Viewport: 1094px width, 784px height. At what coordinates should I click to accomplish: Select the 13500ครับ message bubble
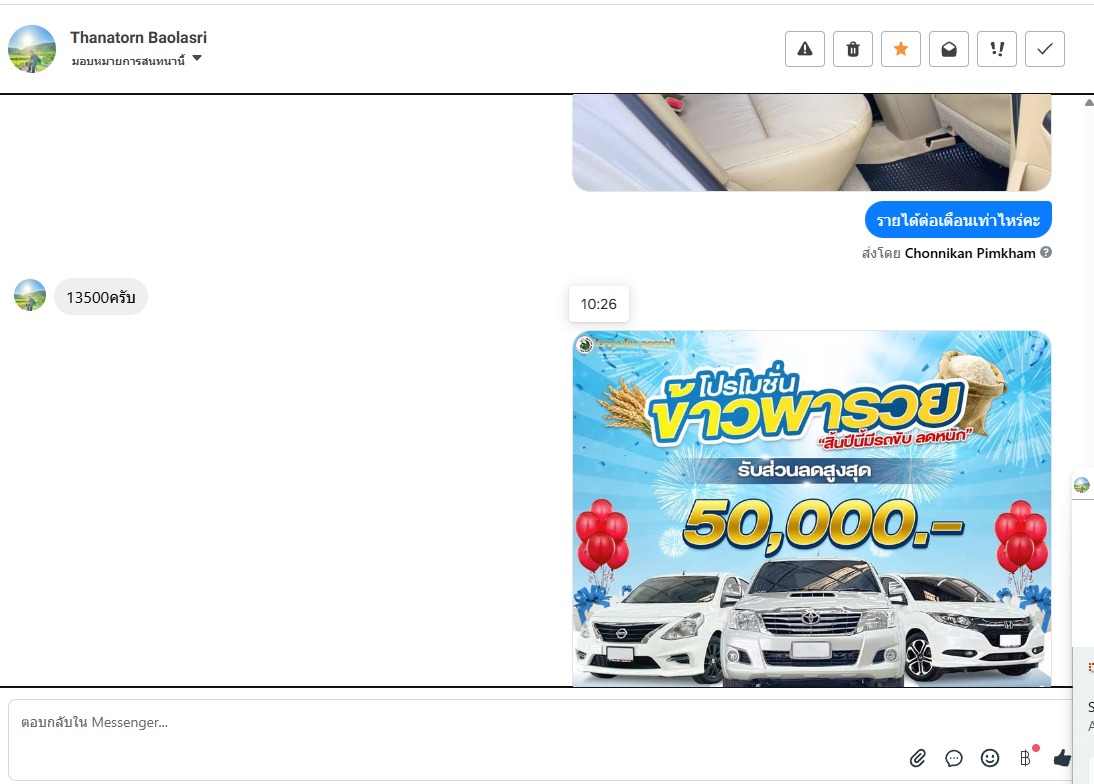pyautogui.click(x=100, y=297)
